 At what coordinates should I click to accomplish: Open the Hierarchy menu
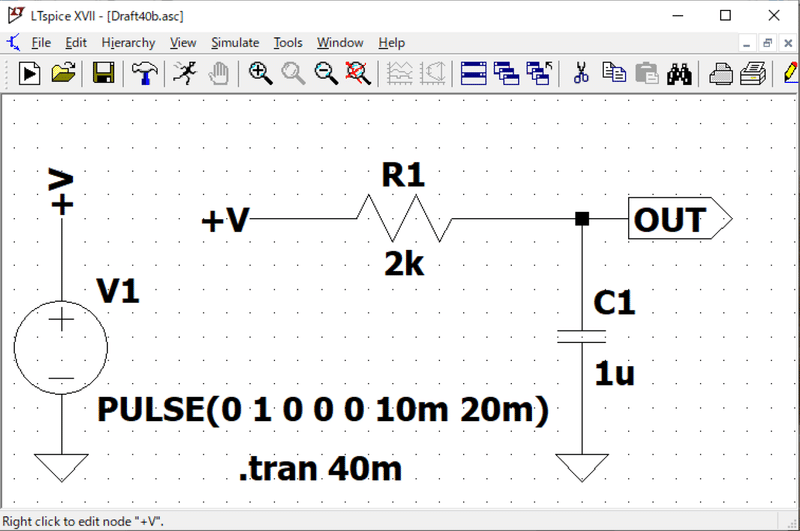[128, 43]
